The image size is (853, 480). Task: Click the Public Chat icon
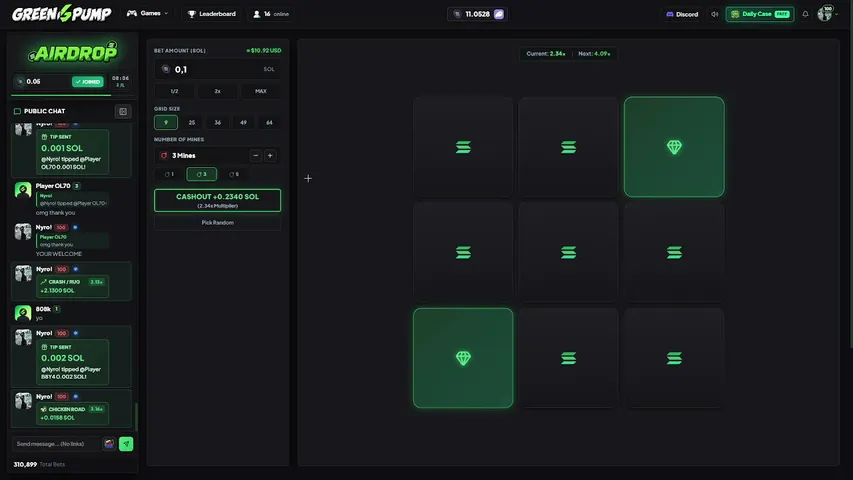[x=17, y=111]
